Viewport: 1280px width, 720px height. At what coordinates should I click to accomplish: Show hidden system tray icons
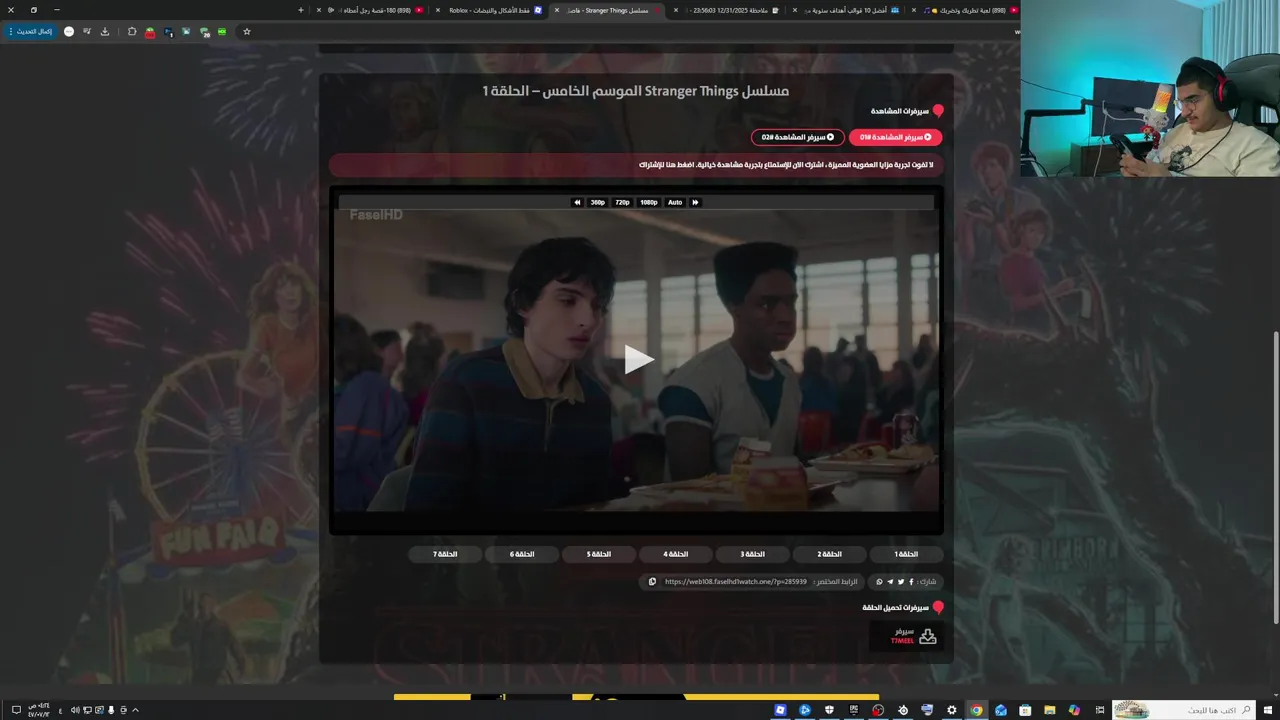135,710
